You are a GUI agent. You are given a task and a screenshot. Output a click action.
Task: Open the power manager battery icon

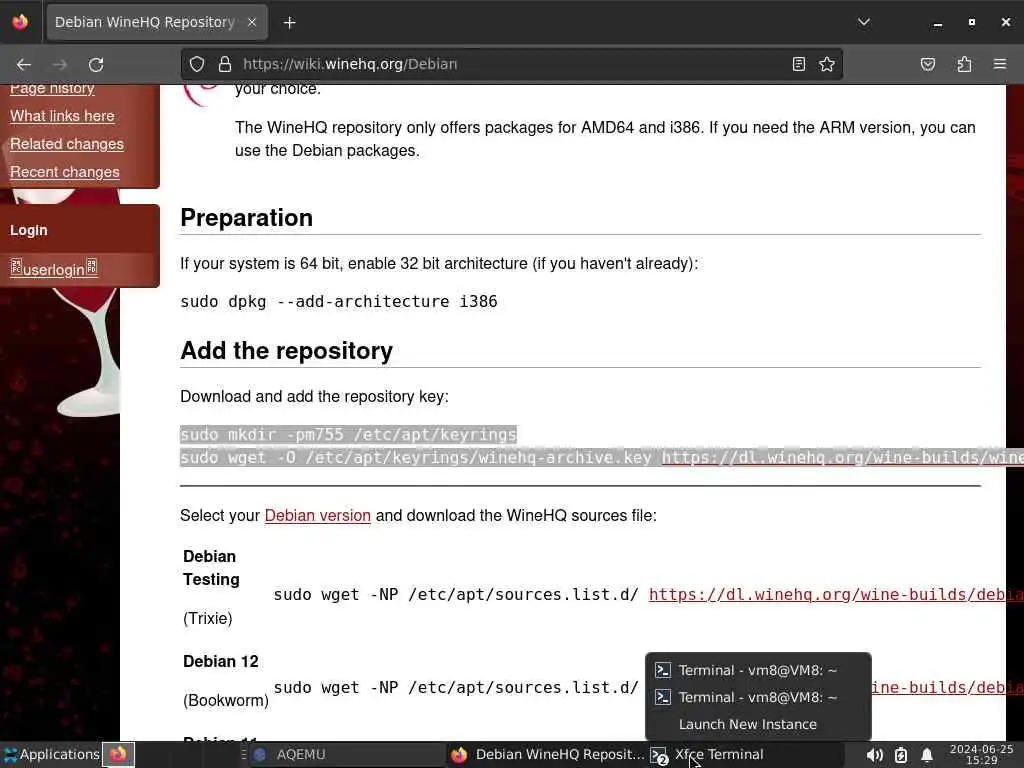[x=901, y=756]
